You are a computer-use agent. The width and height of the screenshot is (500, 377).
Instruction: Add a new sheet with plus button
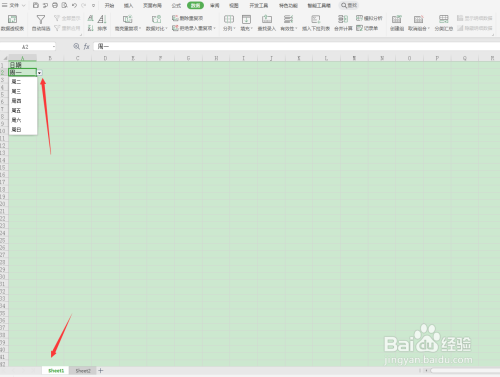point(101,371)
